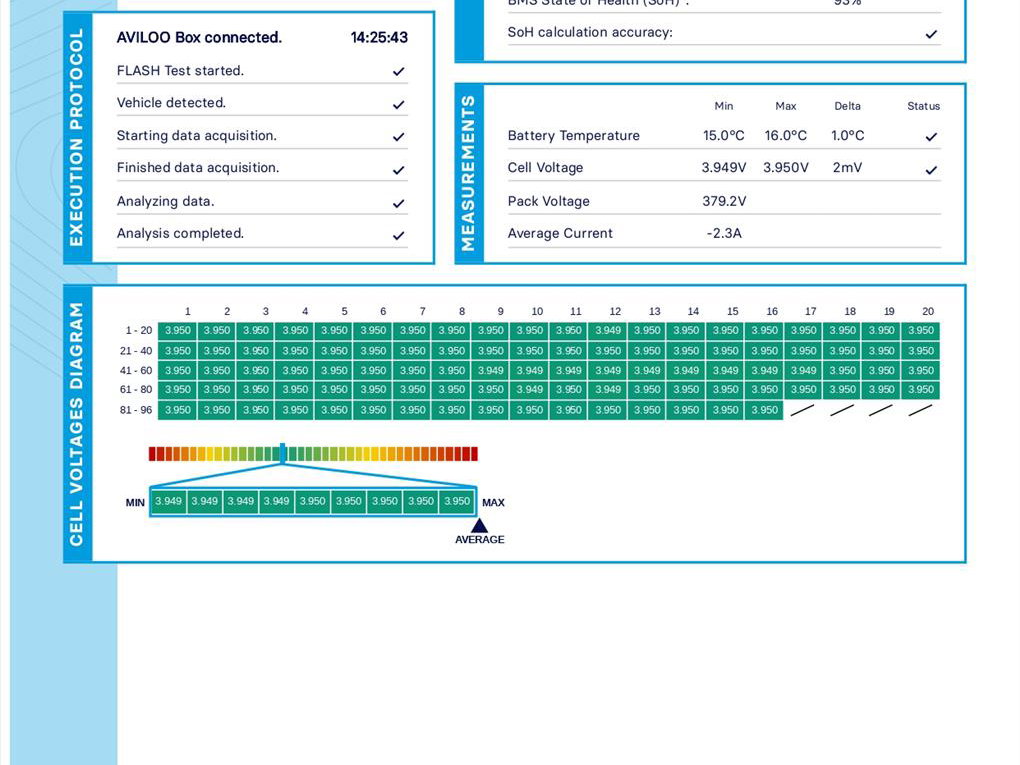
Task: Click the Pack Voltage value 379.2V
Action: pyautogui.click(x=724, y=201)
